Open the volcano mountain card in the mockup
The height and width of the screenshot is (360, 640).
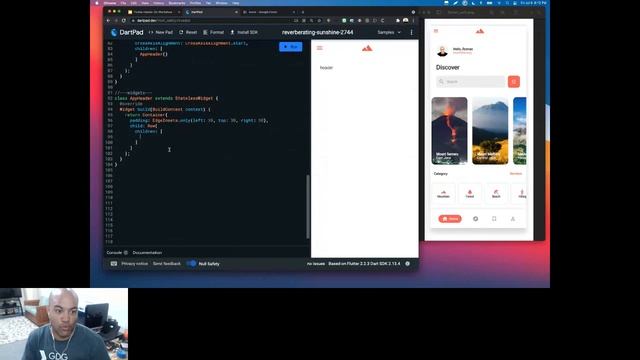(449, 131)
